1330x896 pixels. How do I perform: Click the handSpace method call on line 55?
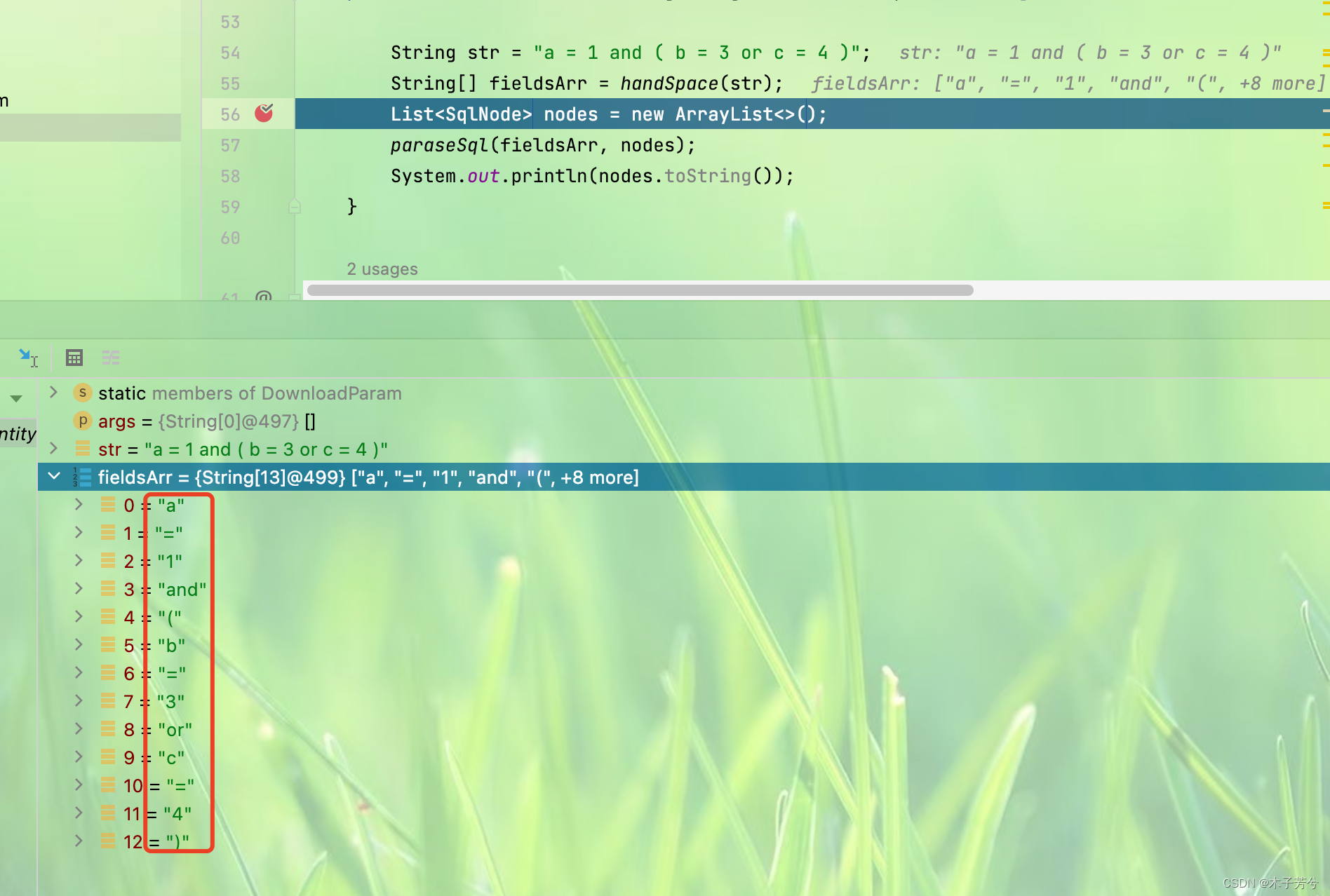point(669,83)
